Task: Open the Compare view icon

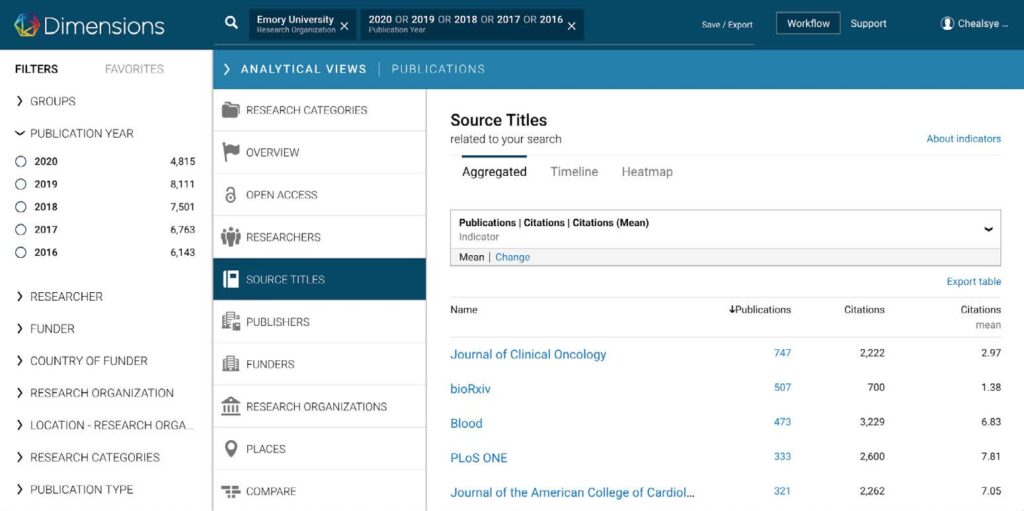Action: tap(231, 491)
